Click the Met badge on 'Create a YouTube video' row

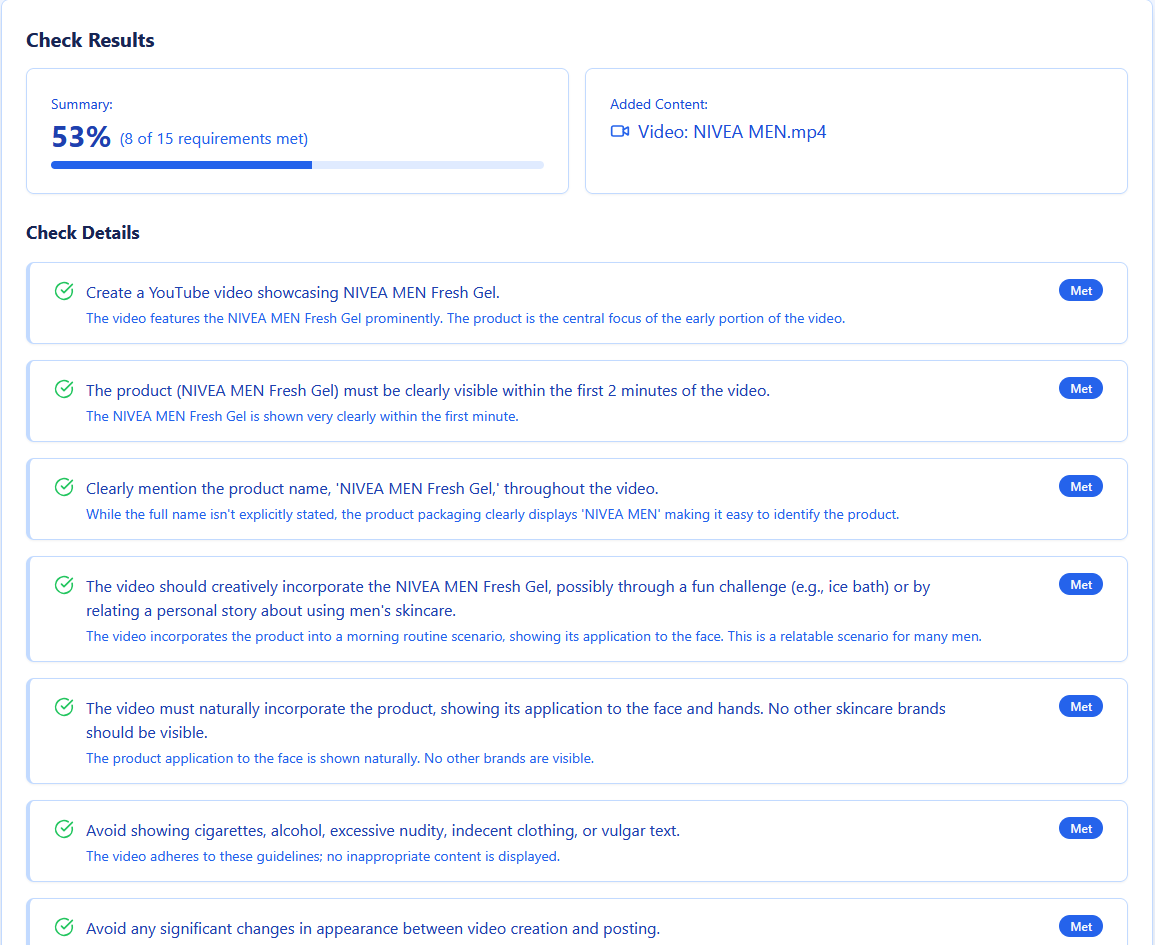pos(1081,290)
